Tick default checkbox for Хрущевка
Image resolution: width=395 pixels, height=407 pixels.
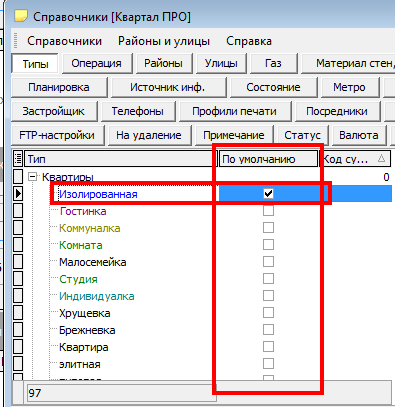coord(268,312)
